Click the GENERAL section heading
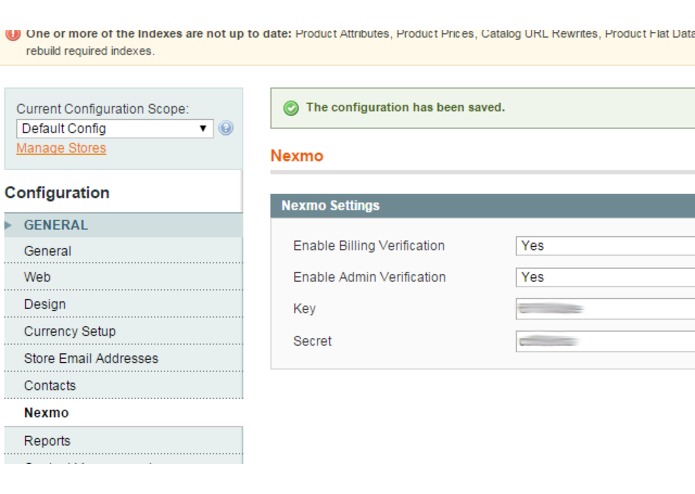The height and width of the screenshot is (494, 695). coord(56,225)
